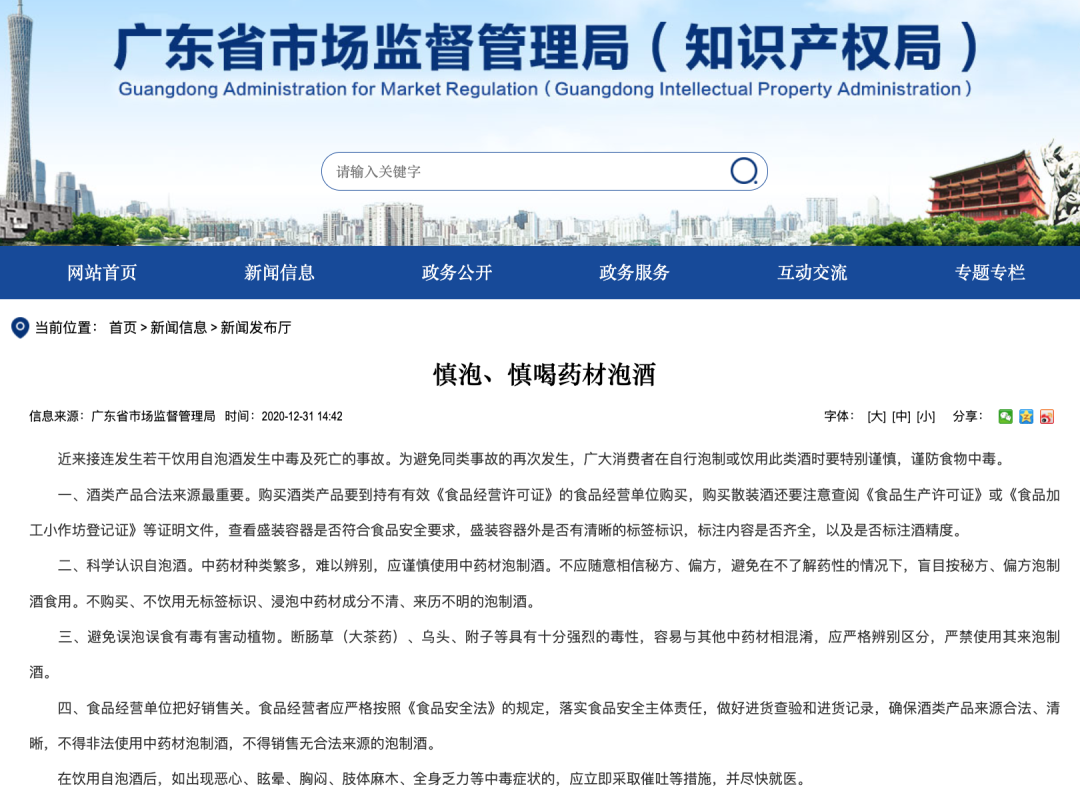Viewport: 1080px width, 793px height.
Task: Open 政务公开 navigation menu
Action: pos(457,273)
